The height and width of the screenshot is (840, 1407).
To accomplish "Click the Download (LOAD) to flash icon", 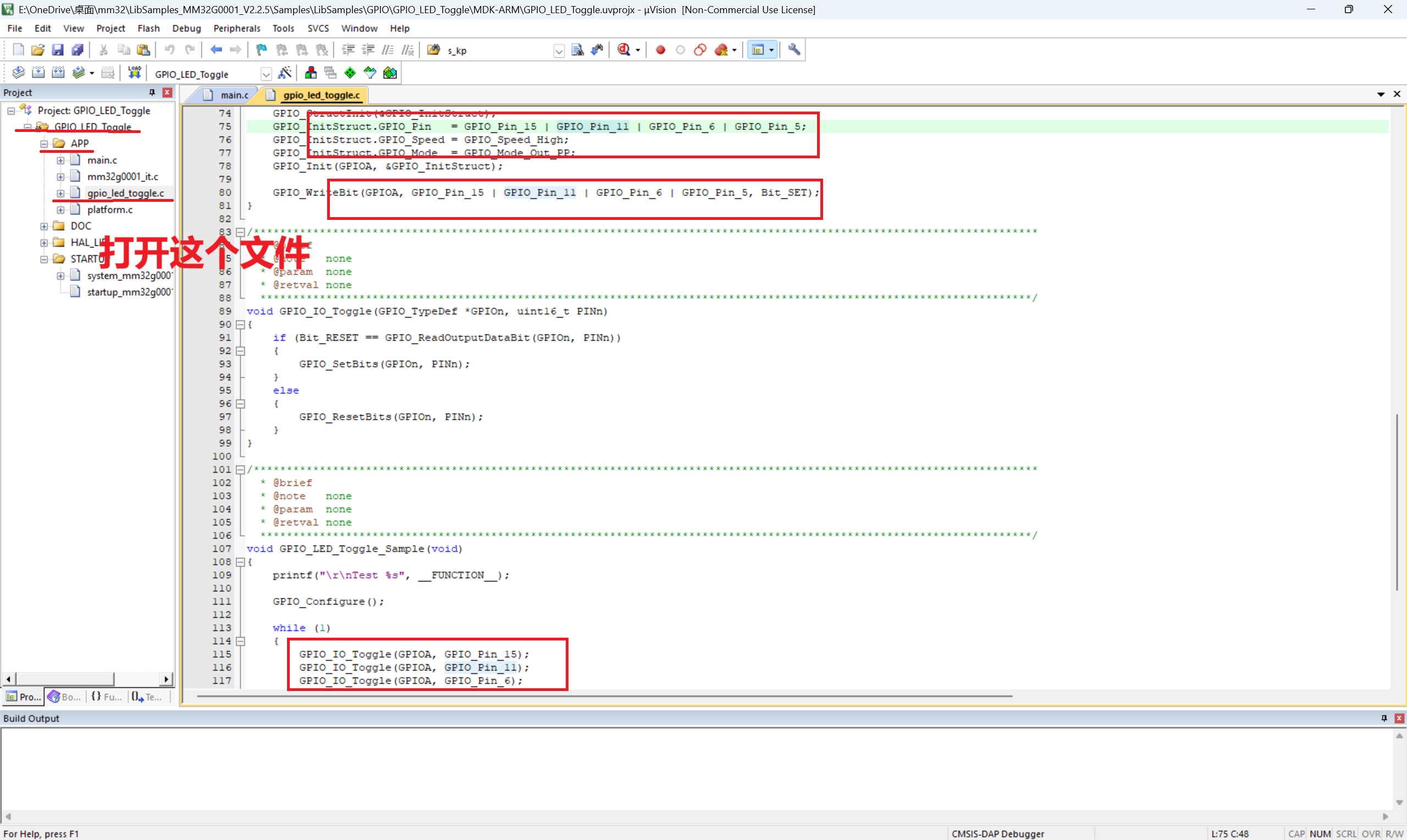I will [134, 73].
